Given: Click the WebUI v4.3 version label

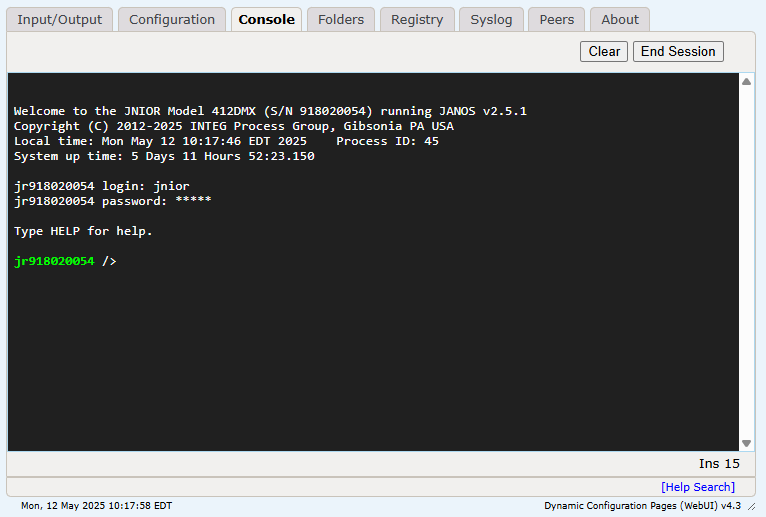Looking at the screenshot, I should pos(642,506).
